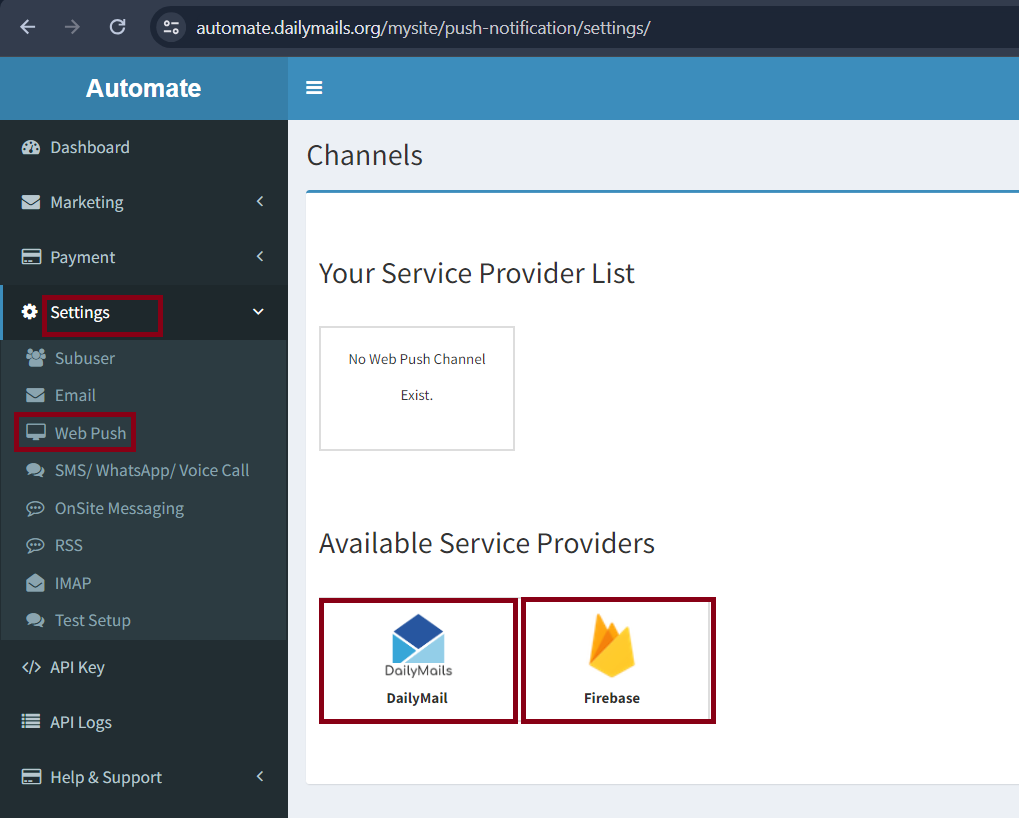This screenshot has width=1019, height=818.
Task: Select the DailyMail provider logo
Action: (x=418, y=647)
